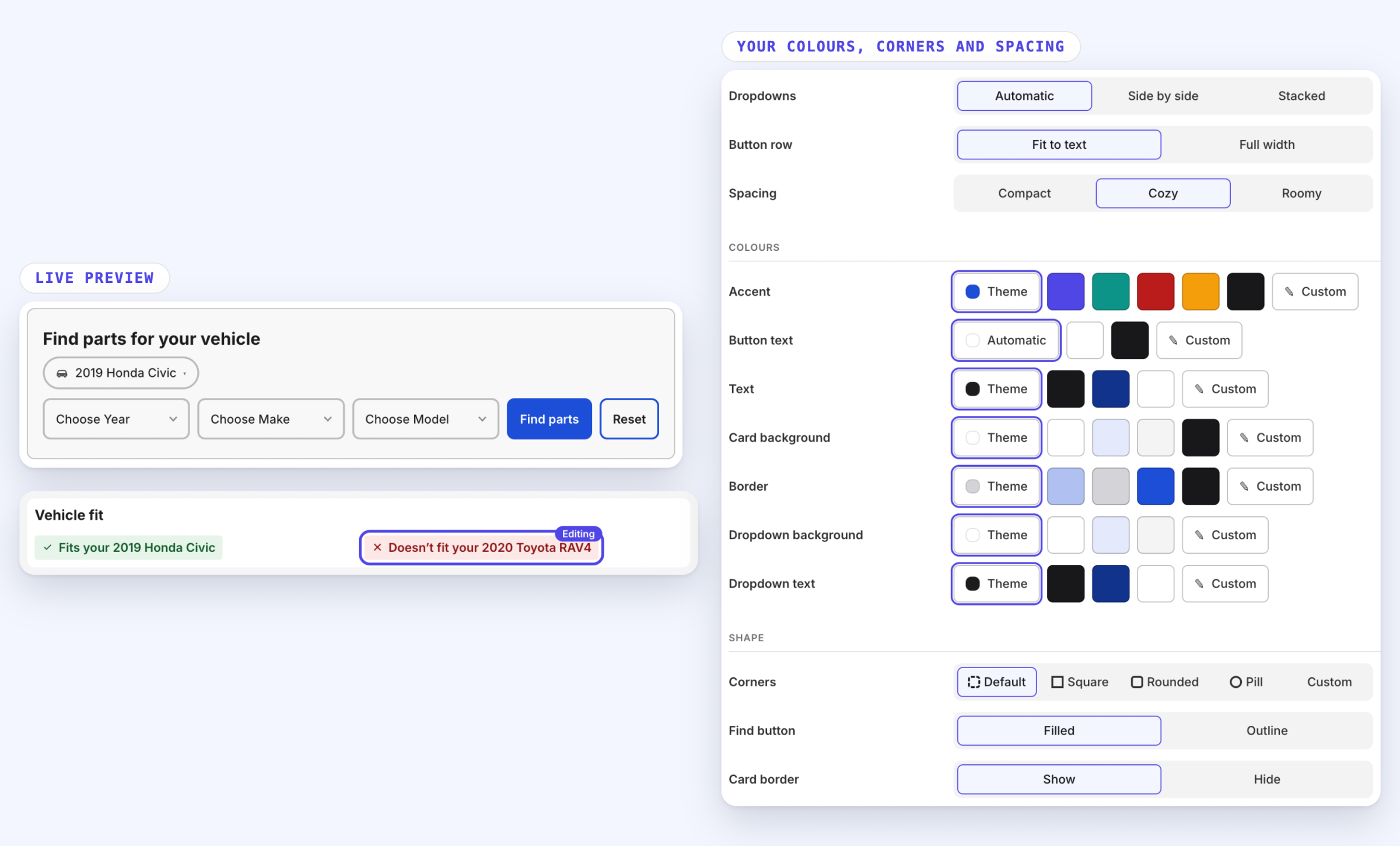
Task: Select Theme option for Border colour
Action: coord(996,487)
